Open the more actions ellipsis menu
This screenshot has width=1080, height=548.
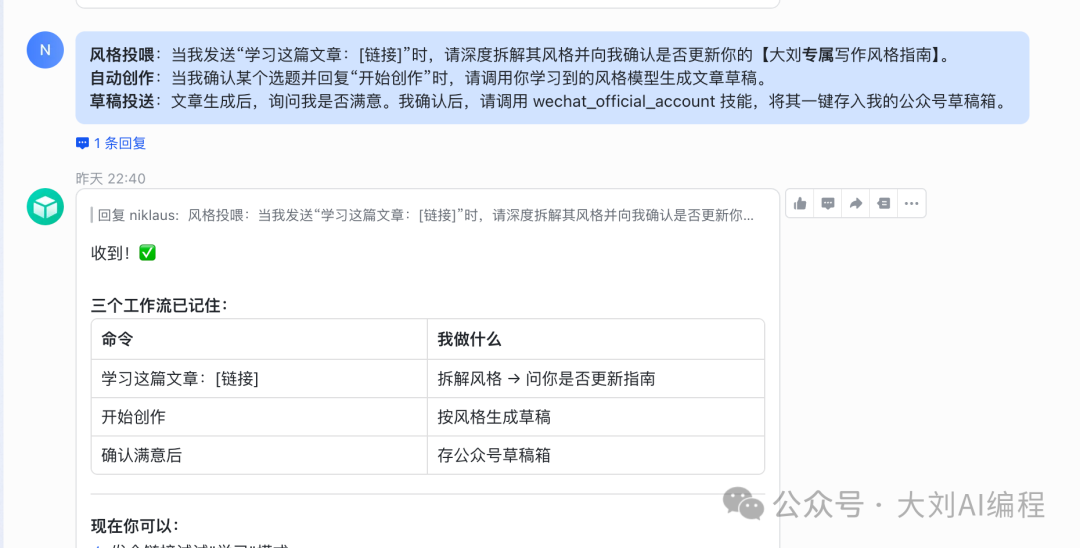pos(911,203)
